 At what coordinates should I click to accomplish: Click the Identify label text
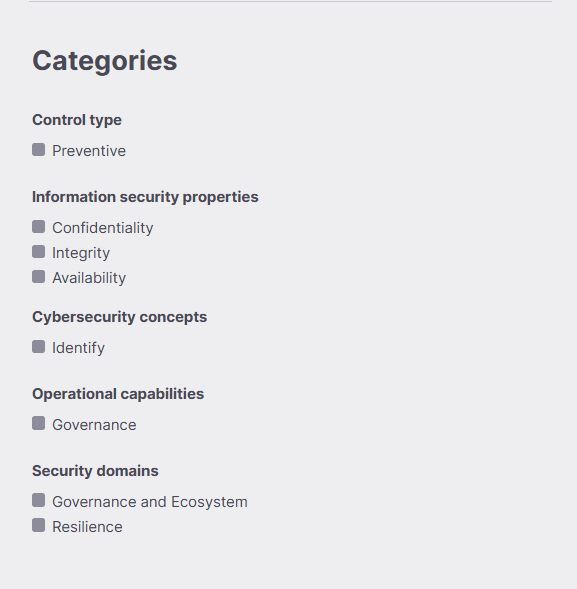(x=79, y=348)
